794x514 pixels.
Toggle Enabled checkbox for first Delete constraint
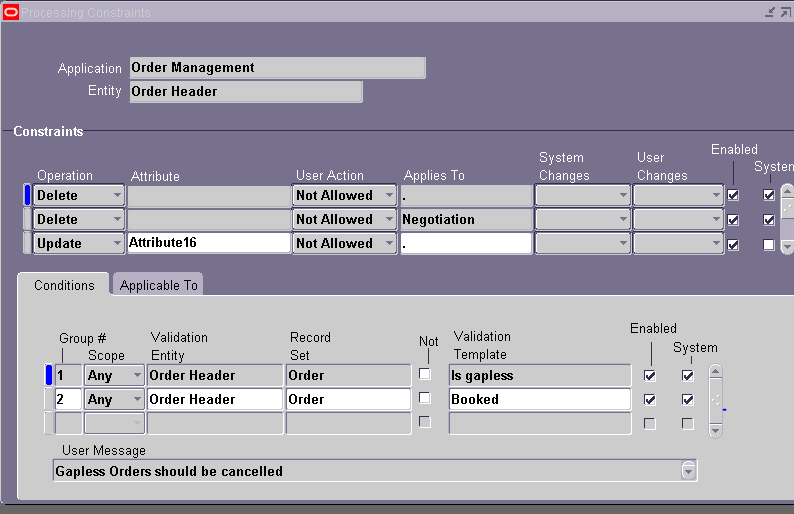(x=733, y=195)
